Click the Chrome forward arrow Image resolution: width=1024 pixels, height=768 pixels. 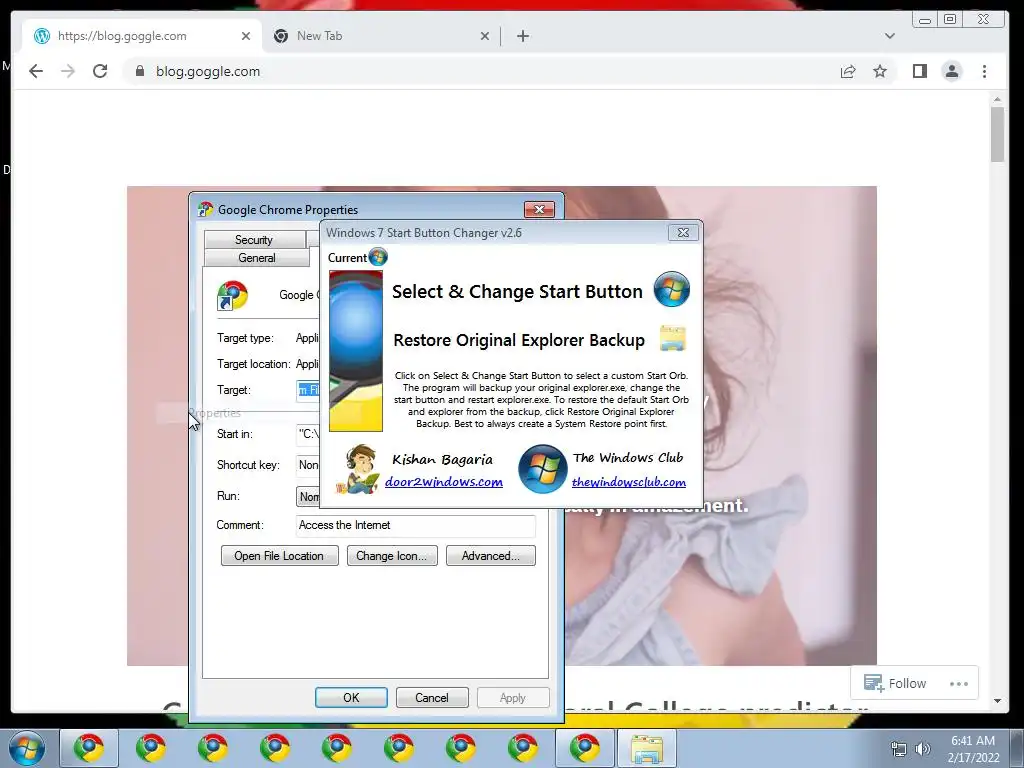[68, 71]
